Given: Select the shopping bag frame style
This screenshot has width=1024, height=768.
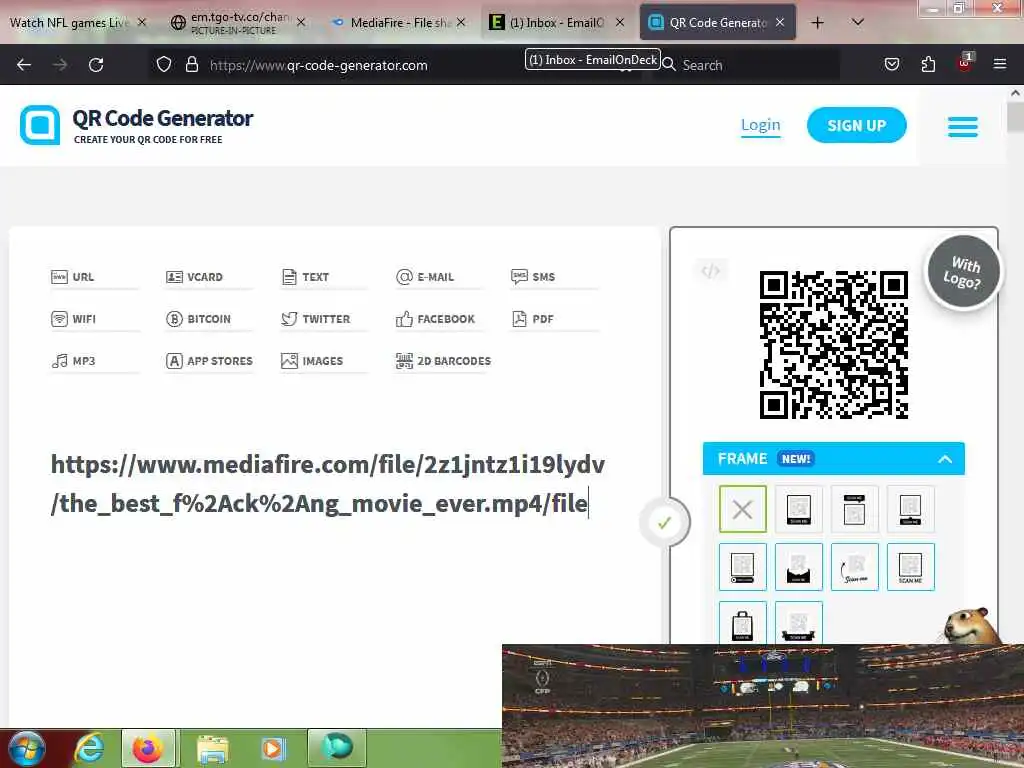Looking at the screenshot, I should (x=743, y=623).
